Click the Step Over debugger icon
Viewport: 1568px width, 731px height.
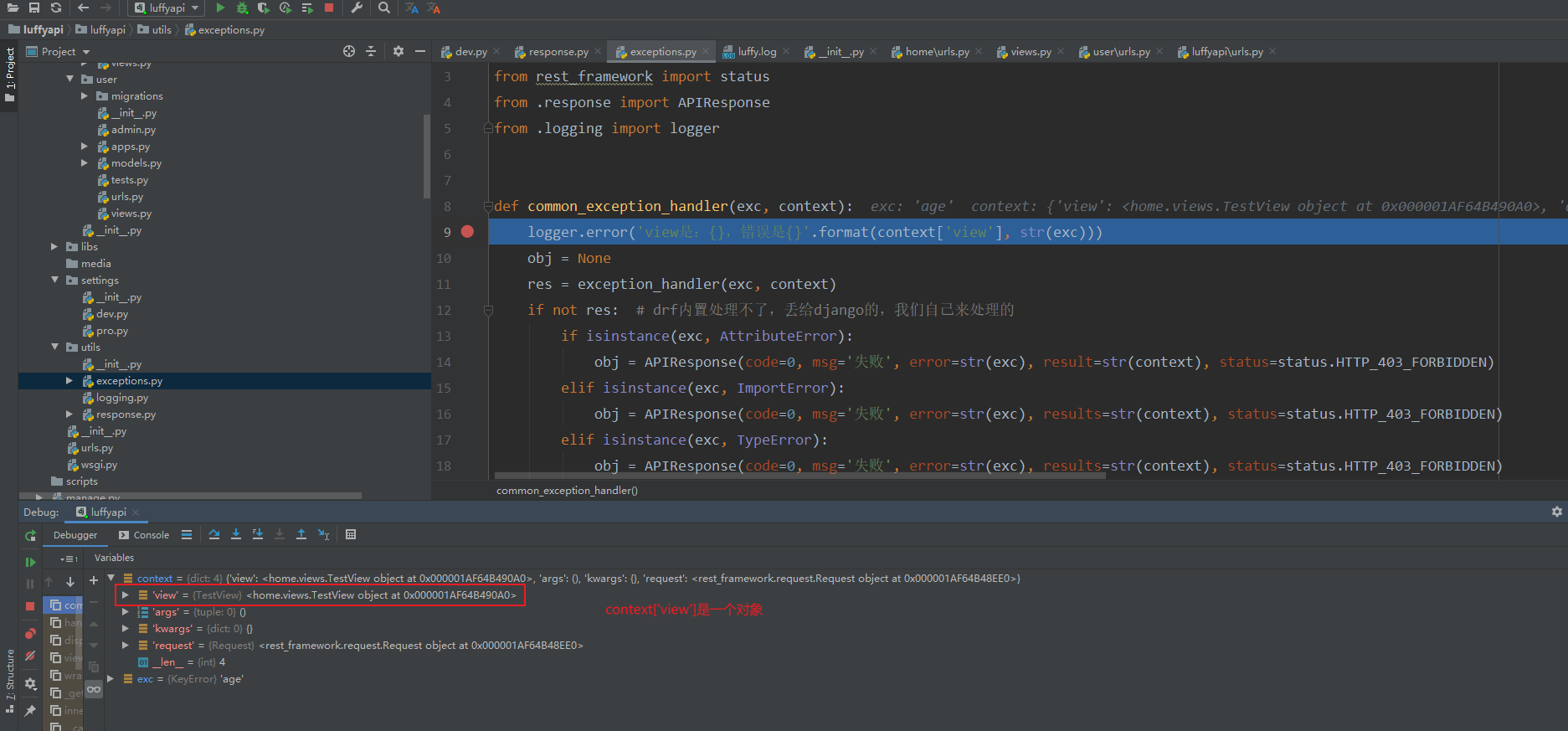coord(214,535)
